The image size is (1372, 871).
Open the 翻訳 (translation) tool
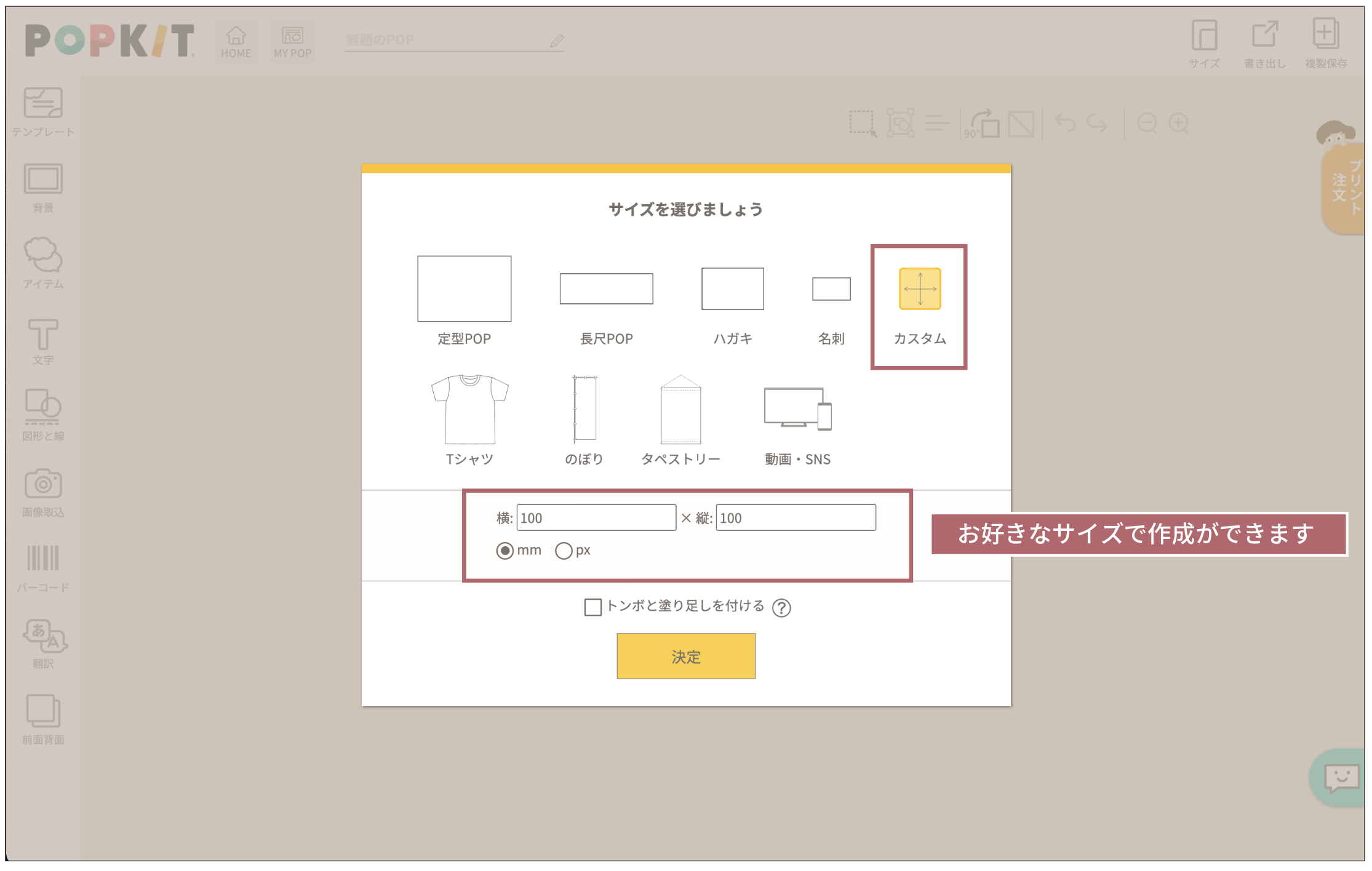coord(43,643)
